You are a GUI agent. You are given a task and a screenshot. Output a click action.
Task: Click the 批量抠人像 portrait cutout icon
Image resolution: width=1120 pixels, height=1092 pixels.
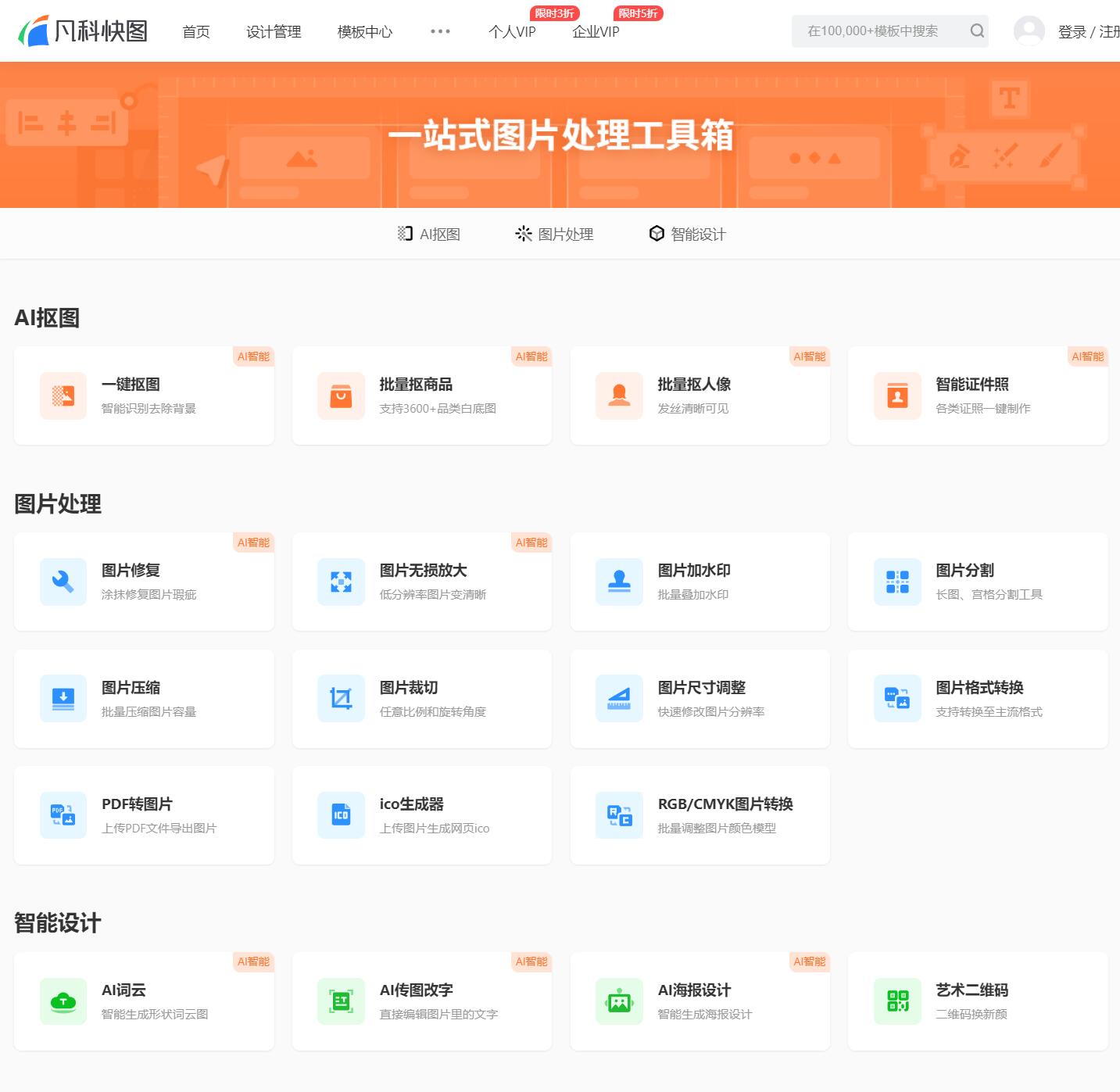click(x=619, y=396)
